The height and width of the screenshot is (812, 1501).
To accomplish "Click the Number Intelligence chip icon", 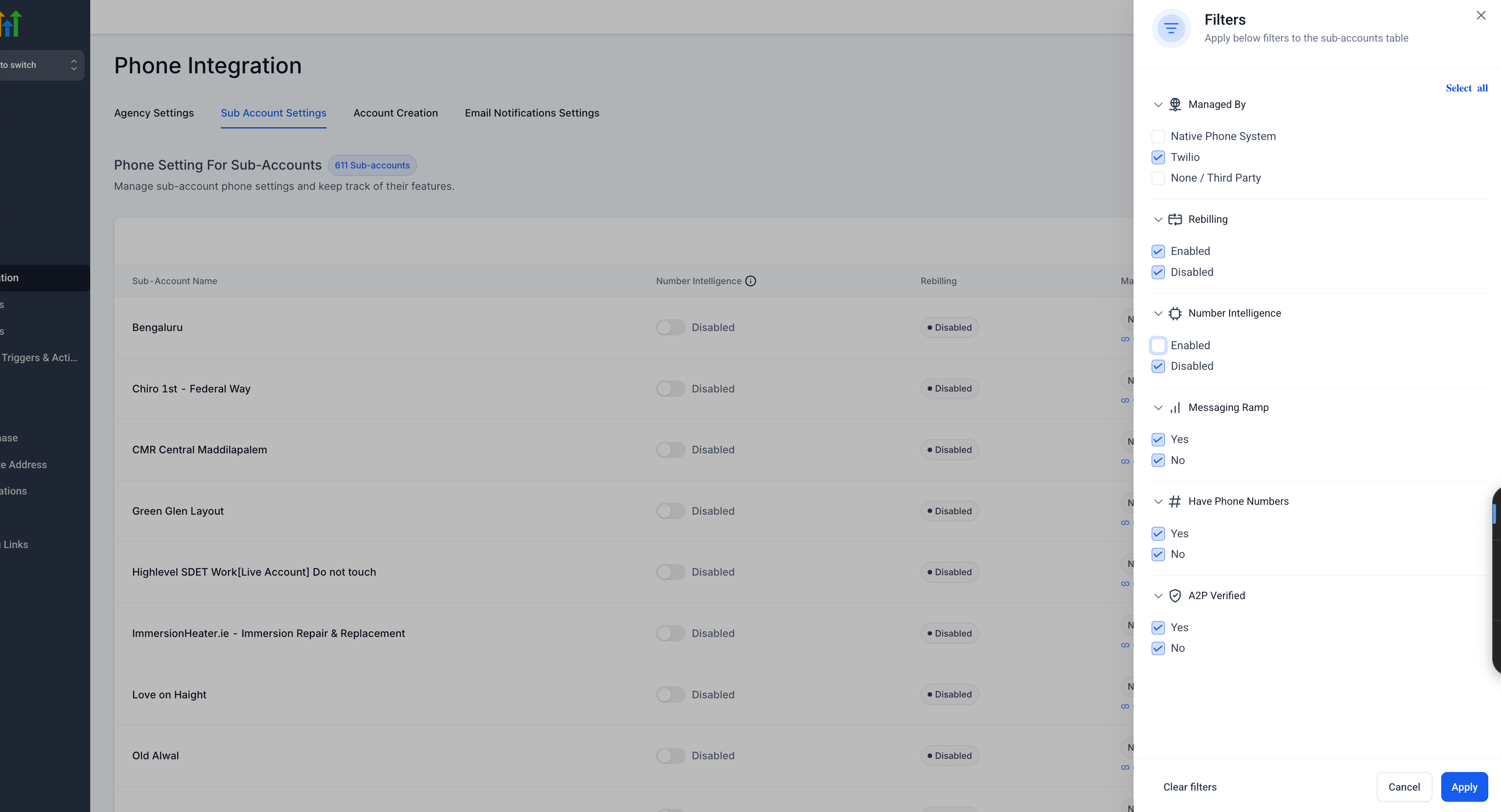I will [1175, 313].
